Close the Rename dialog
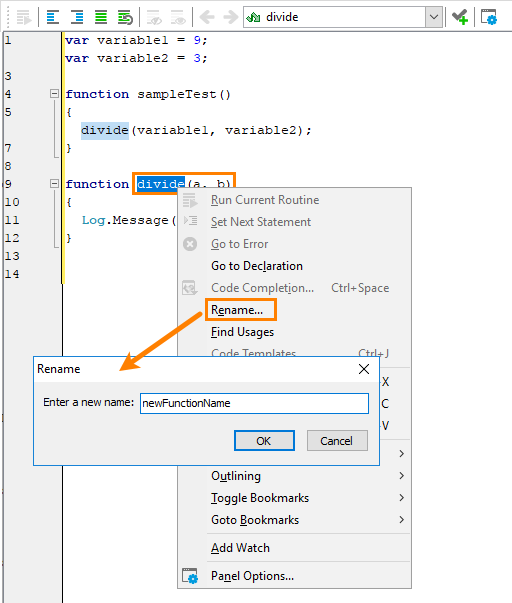The width and height of the screenshot is (512, 603). coord(364,369)
